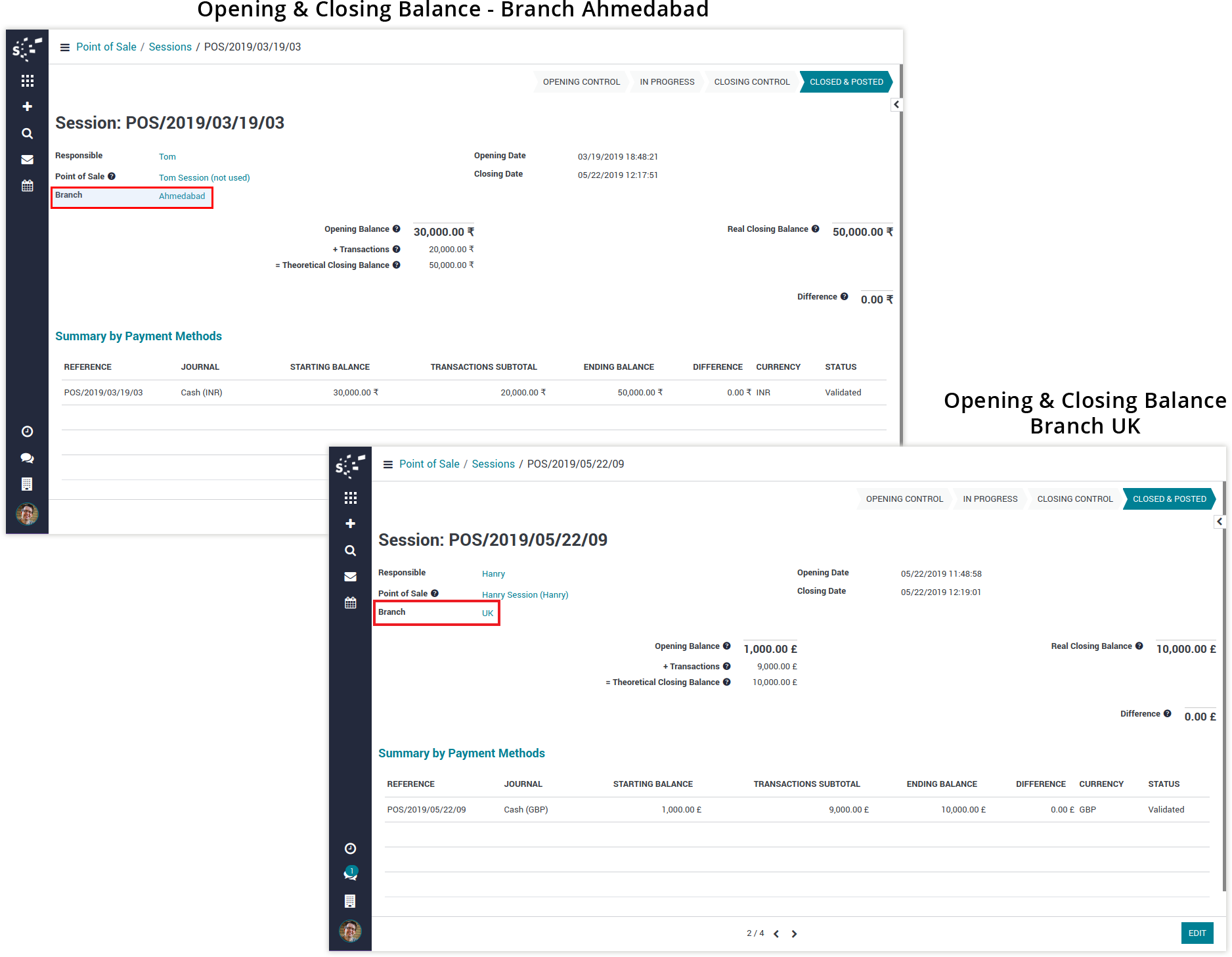1232x957 pixels.
Task: Click the EDIT button
Action: pos(1197,933)
